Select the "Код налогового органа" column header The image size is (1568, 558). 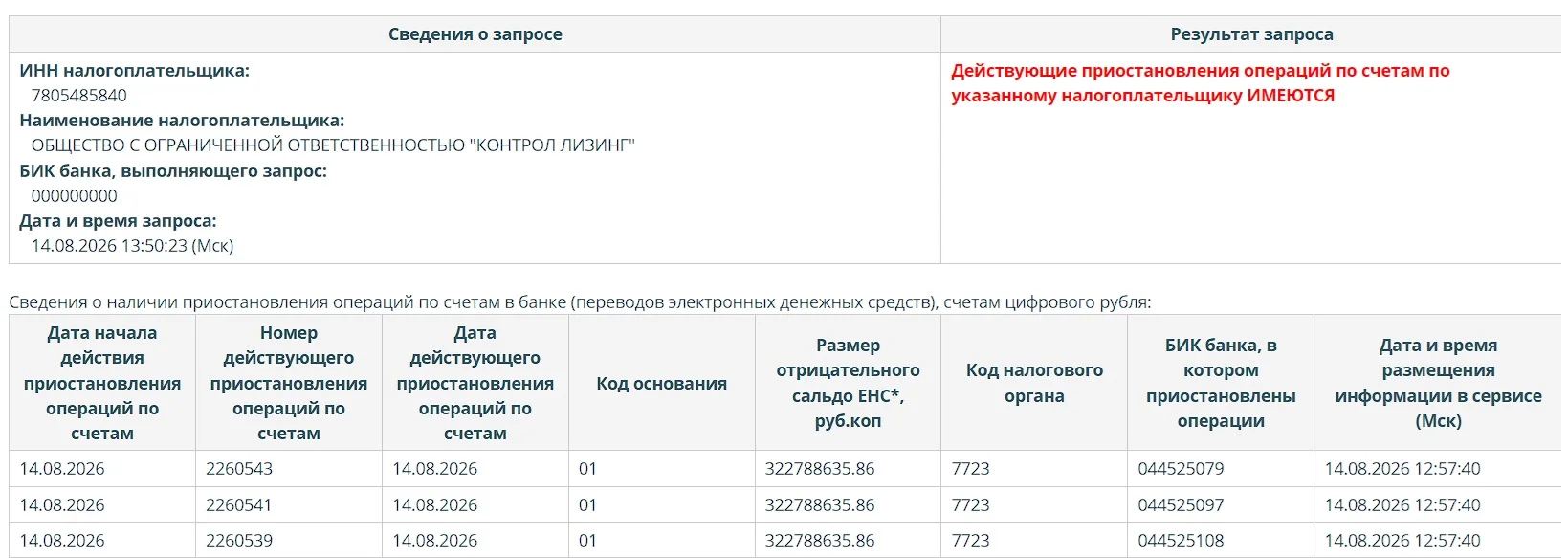[1034, 383]
